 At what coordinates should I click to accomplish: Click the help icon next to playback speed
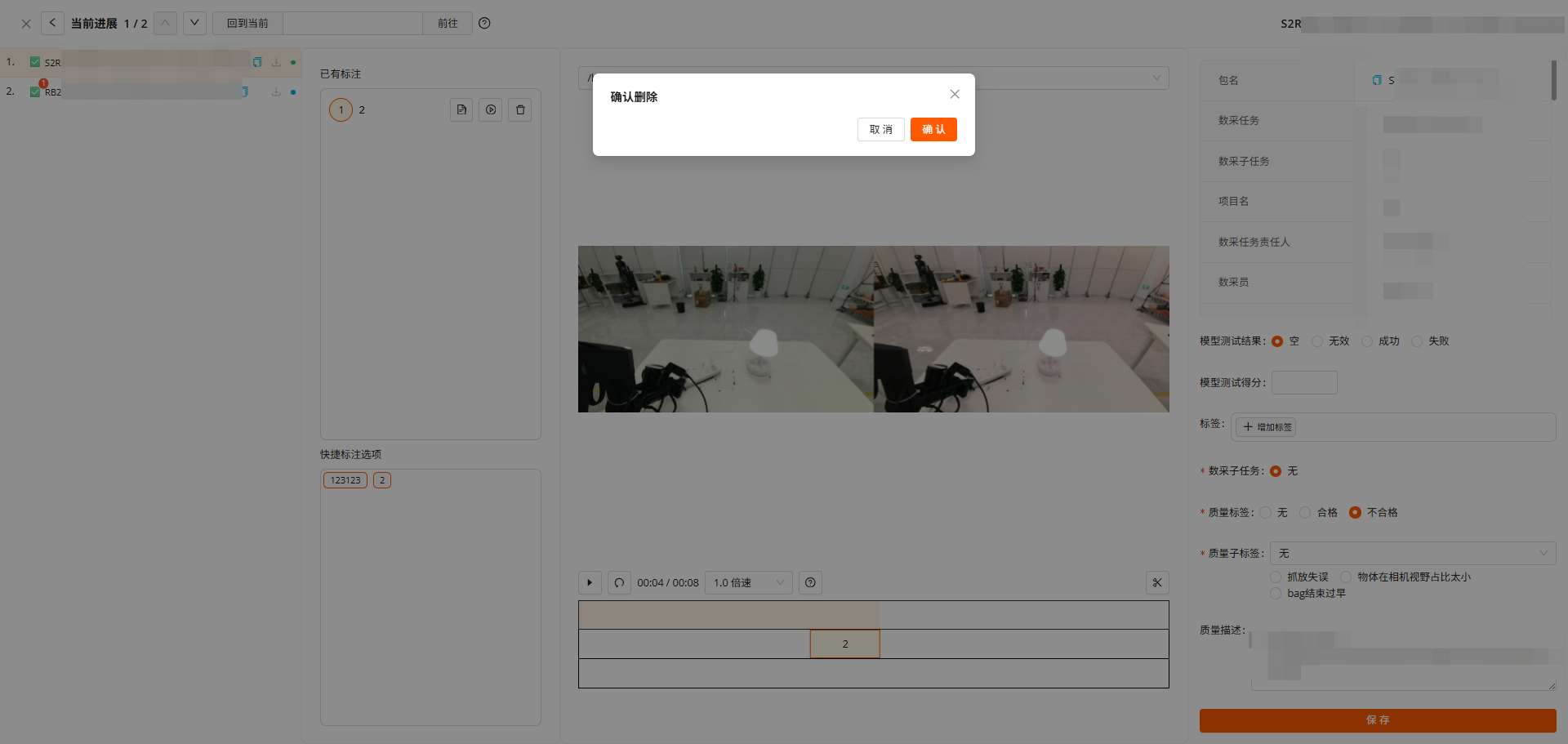click(x=810, y=582)
